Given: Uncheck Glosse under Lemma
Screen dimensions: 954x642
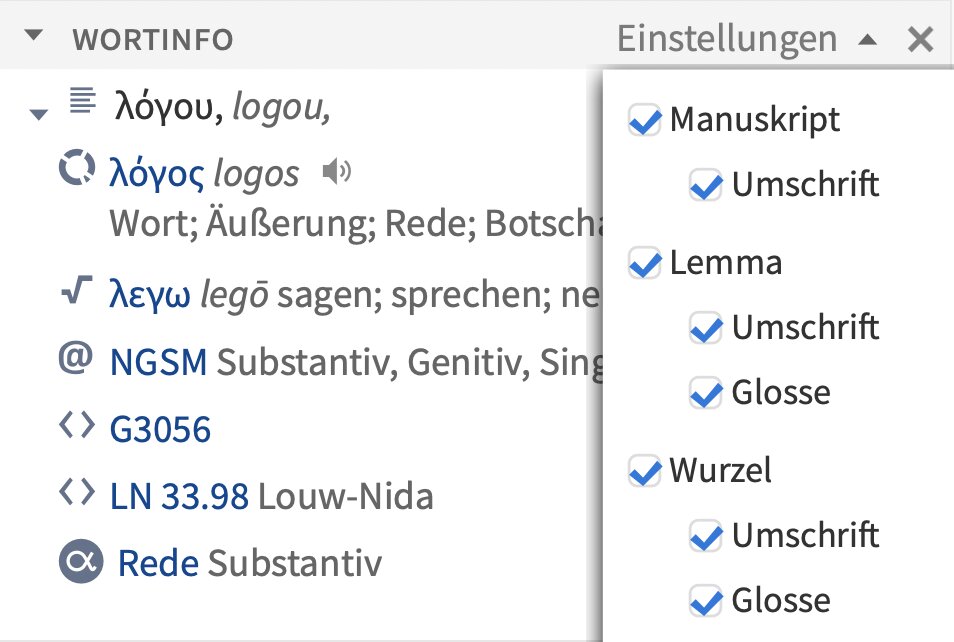Looking at the screenshot, I should 706,393.
